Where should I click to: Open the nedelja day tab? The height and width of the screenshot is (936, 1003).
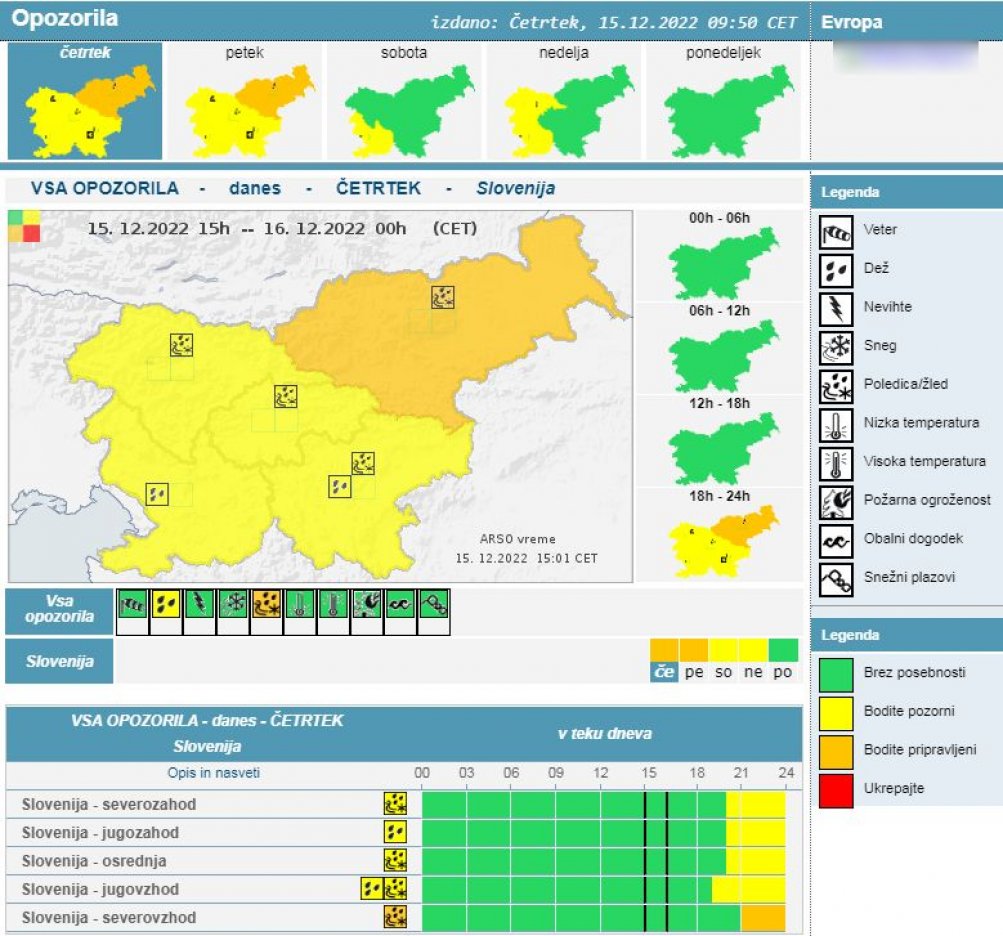pyautogui.click(x=564, y=100)
